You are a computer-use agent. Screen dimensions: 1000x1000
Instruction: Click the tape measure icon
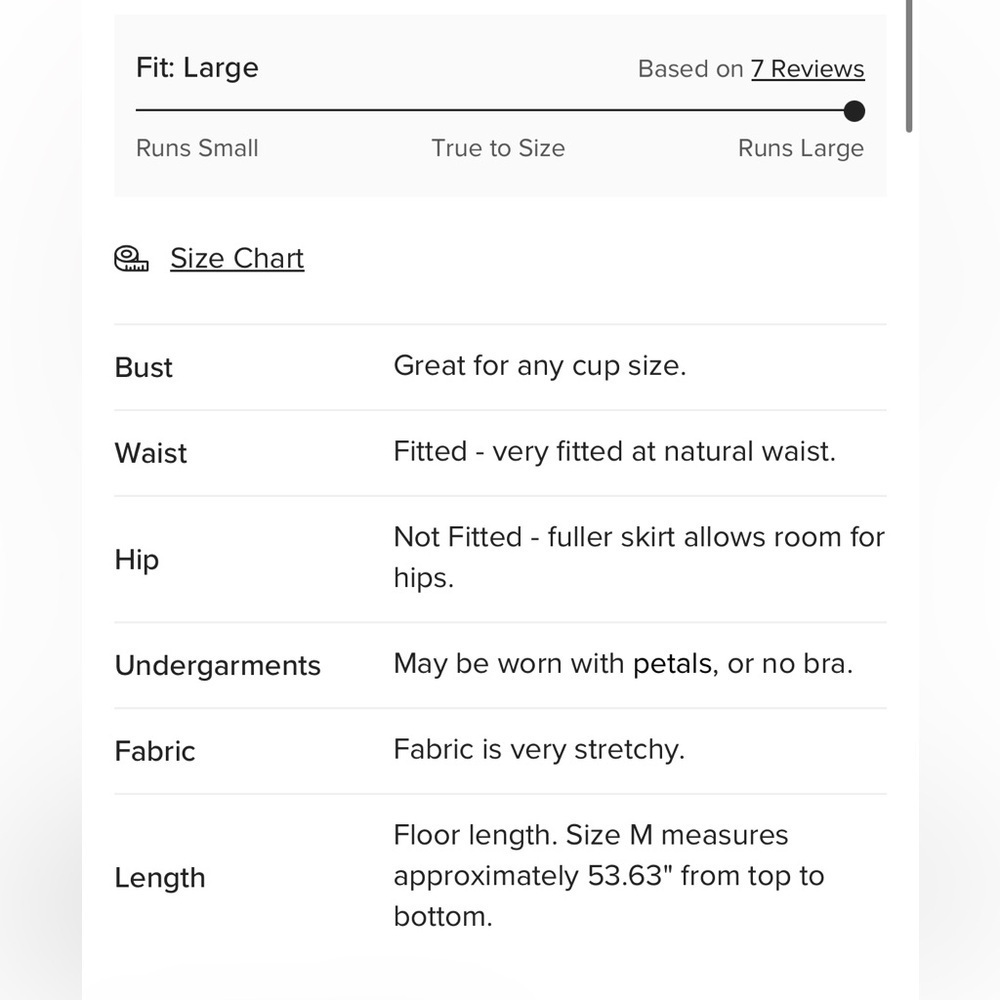click(x=131, y=259)
